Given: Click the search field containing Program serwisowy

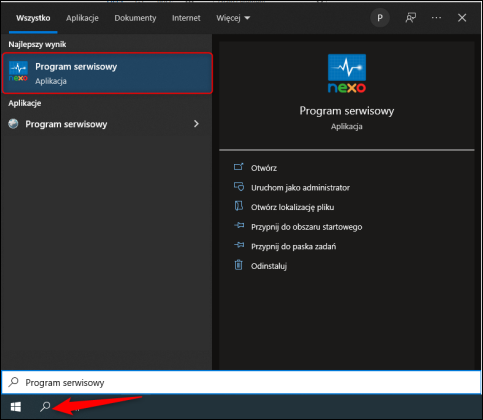Looking at the screenshot, I should coord(241,382).
